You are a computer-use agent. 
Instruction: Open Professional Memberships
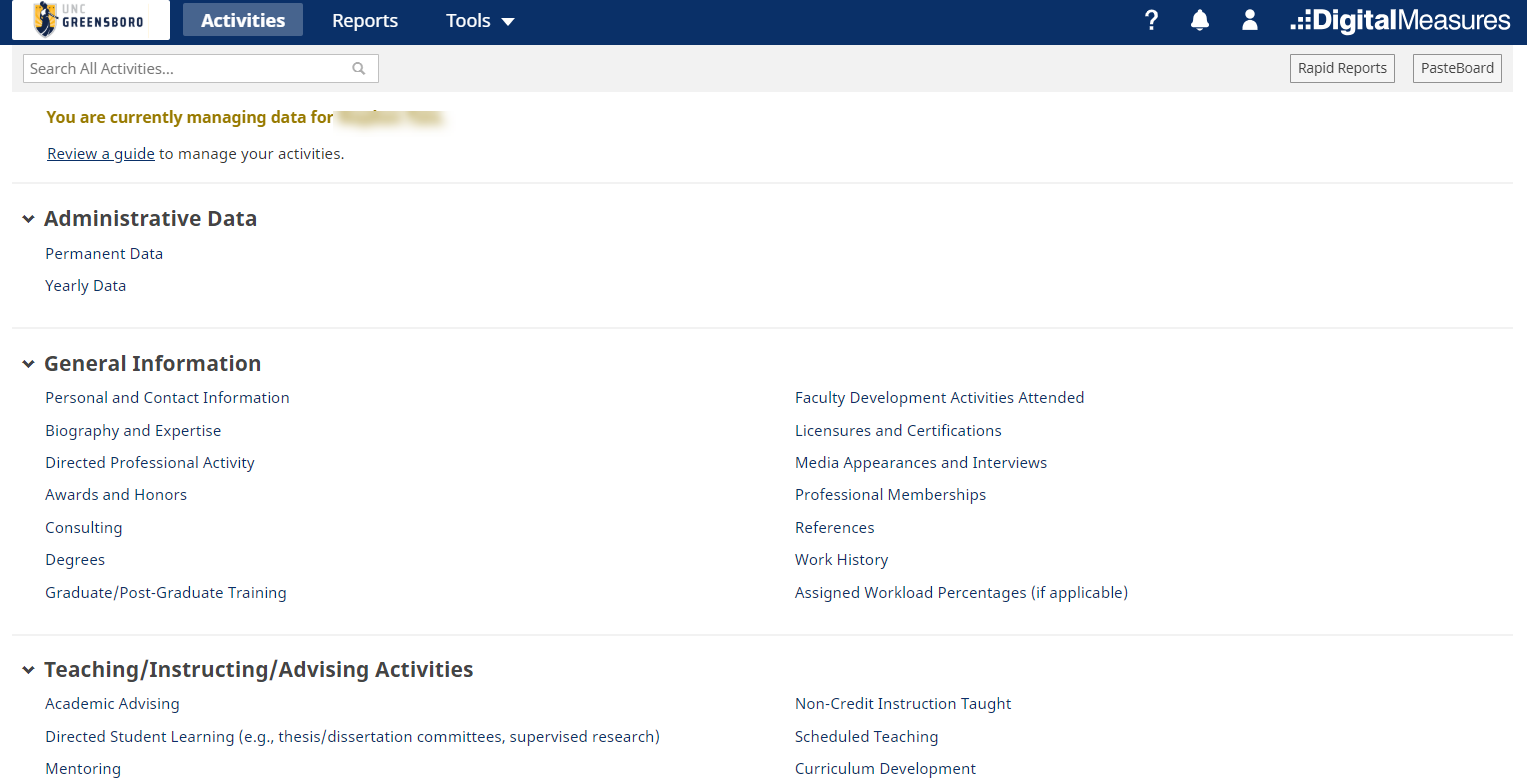tap(890, 495)
